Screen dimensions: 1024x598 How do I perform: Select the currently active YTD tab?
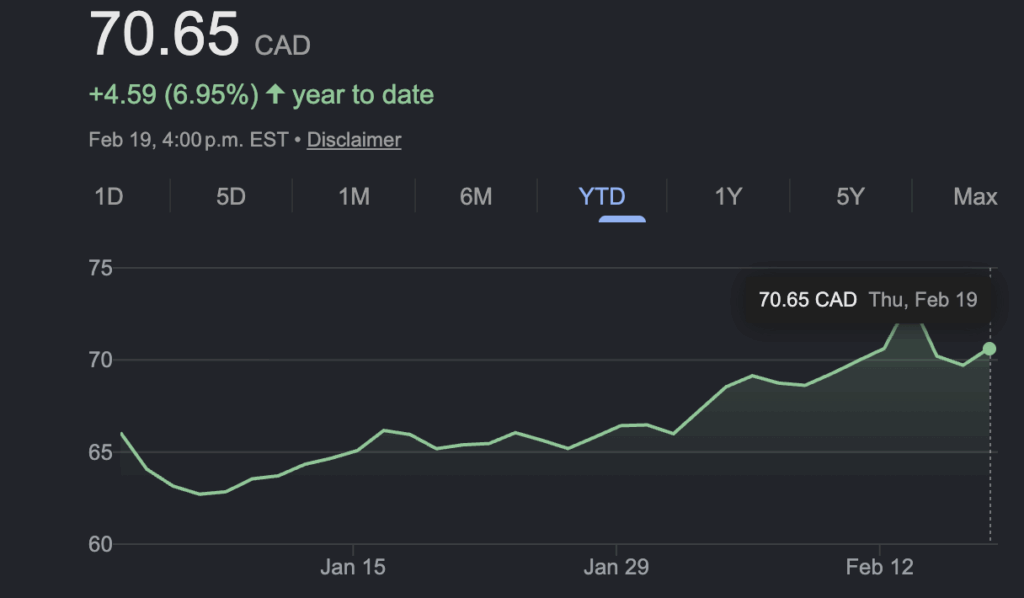600,197
